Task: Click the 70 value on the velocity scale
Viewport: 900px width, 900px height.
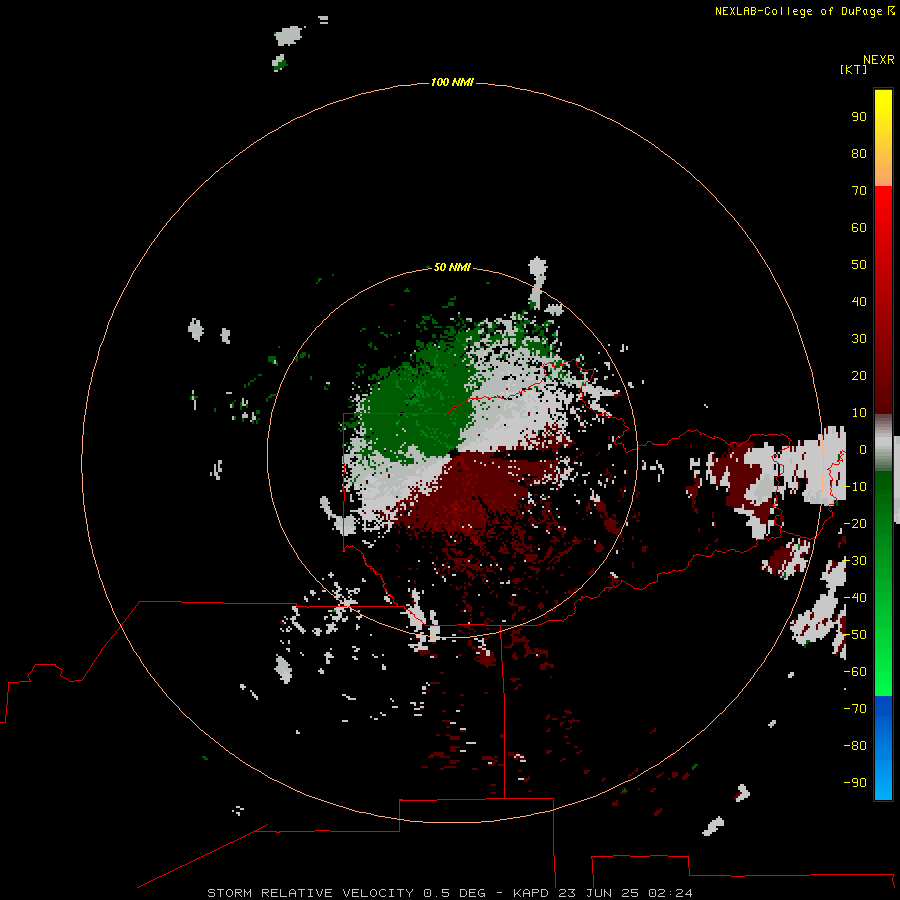Action: (x=859, y=191)
